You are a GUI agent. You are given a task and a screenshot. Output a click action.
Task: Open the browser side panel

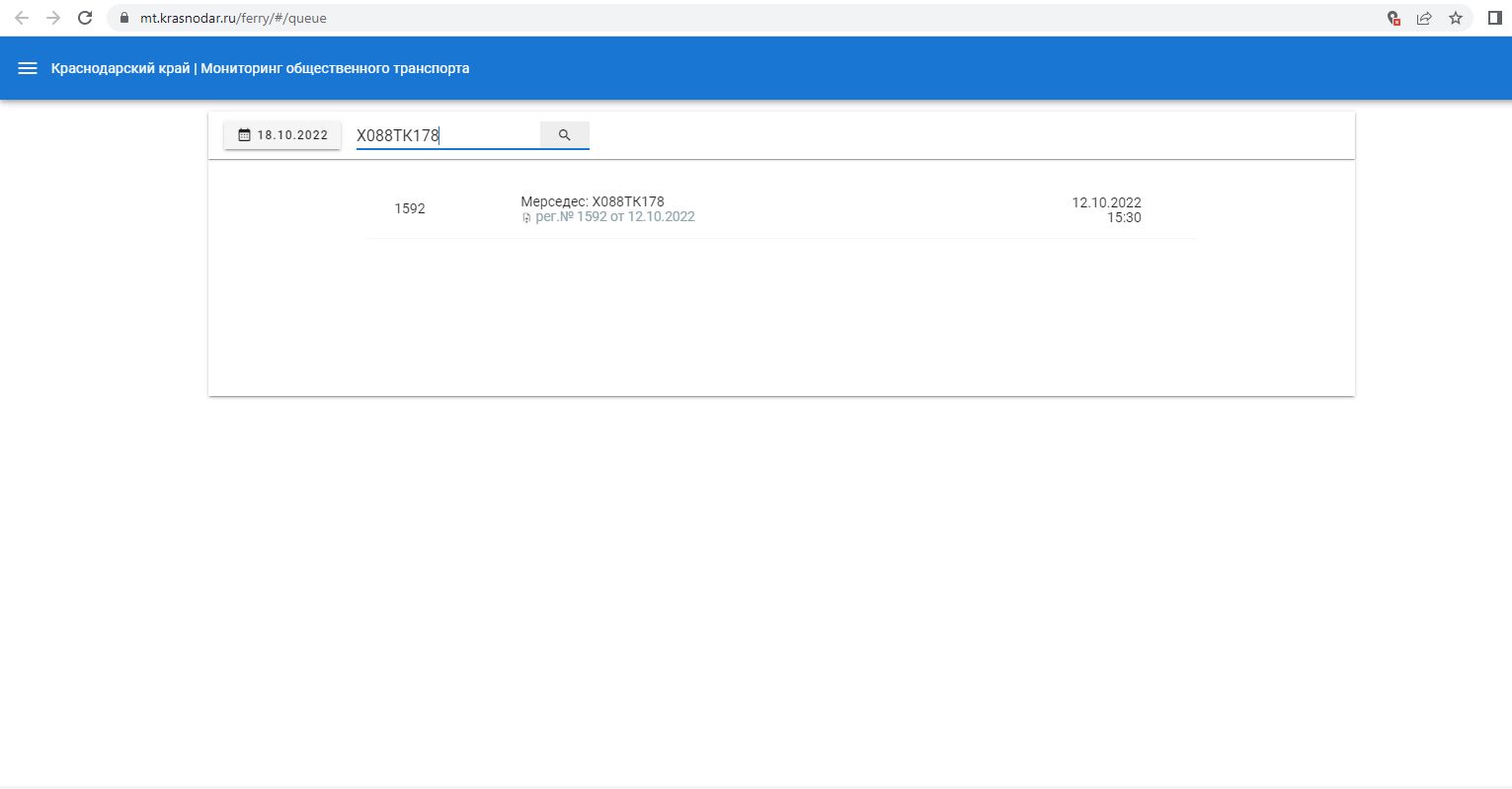[x=1494, y=18]
